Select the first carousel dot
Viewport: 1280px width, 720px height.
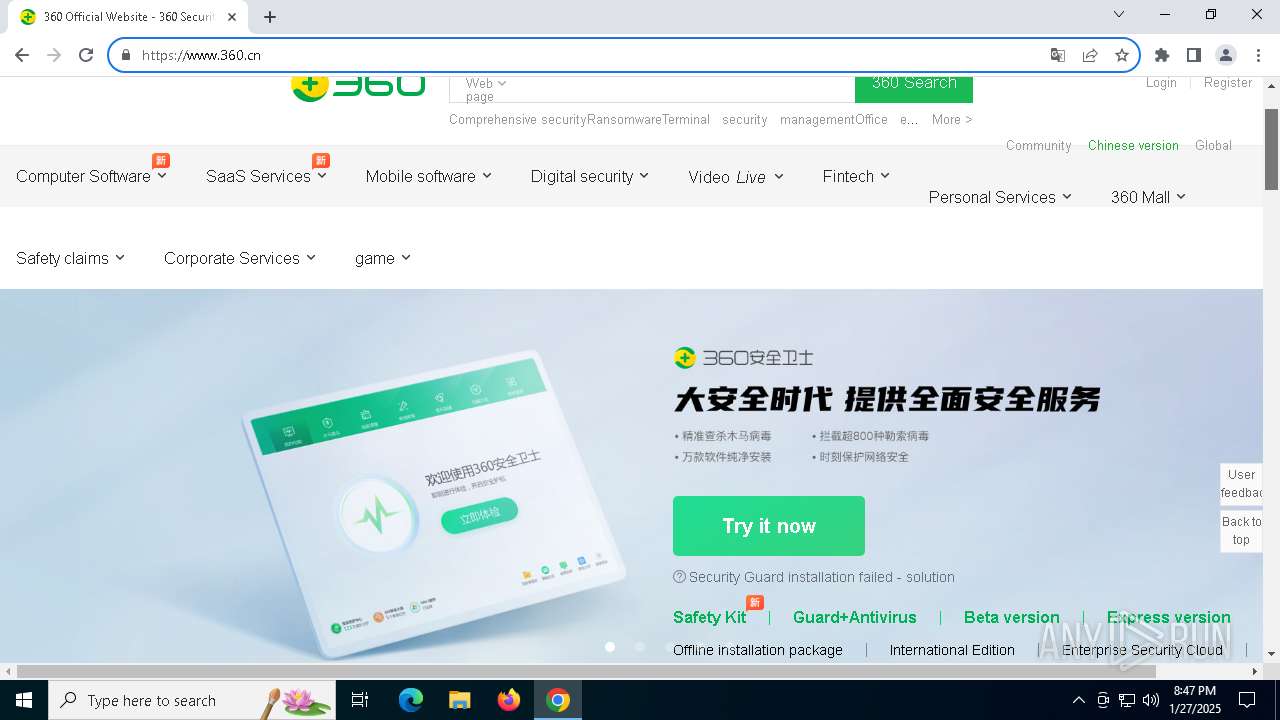pos(610,647)
